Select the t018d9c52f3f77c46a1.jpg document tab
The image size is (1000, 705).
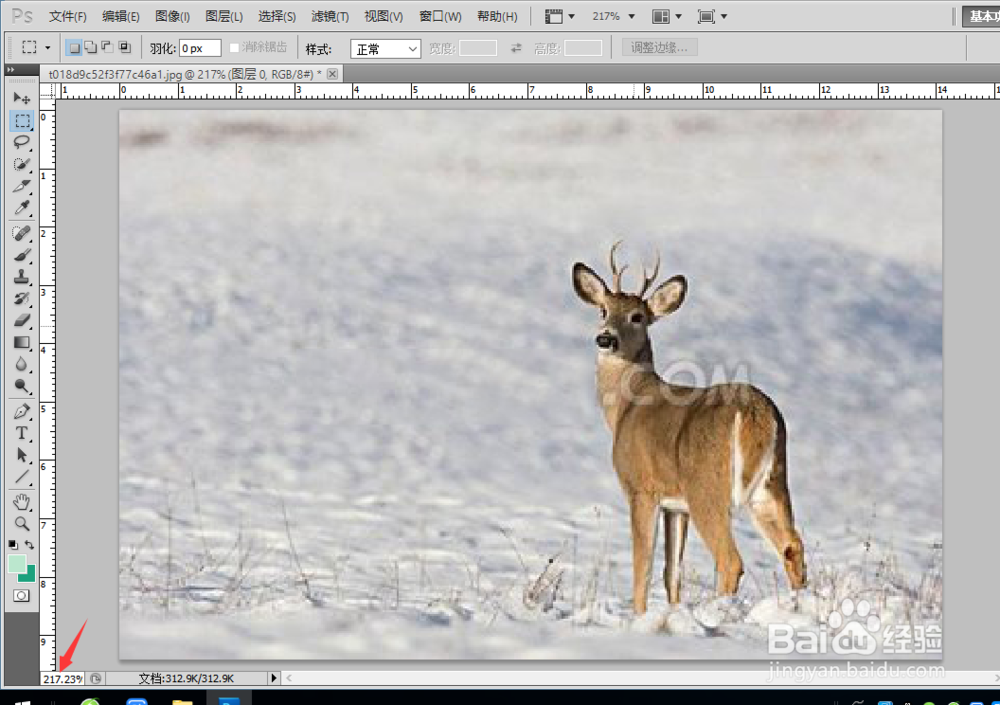[185, 75]
